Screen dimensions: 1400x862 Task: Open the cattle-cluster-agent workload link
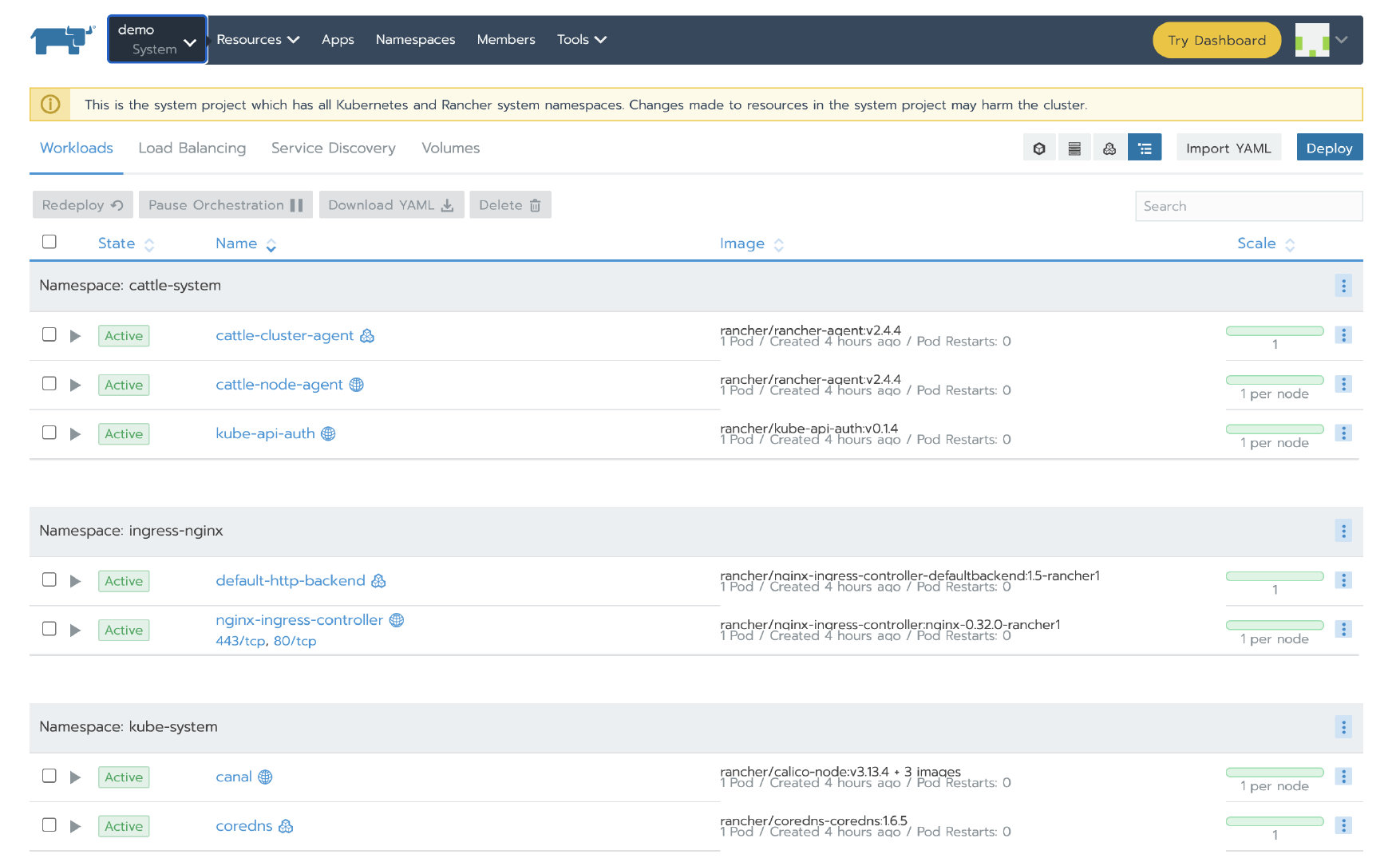(284, 335)
